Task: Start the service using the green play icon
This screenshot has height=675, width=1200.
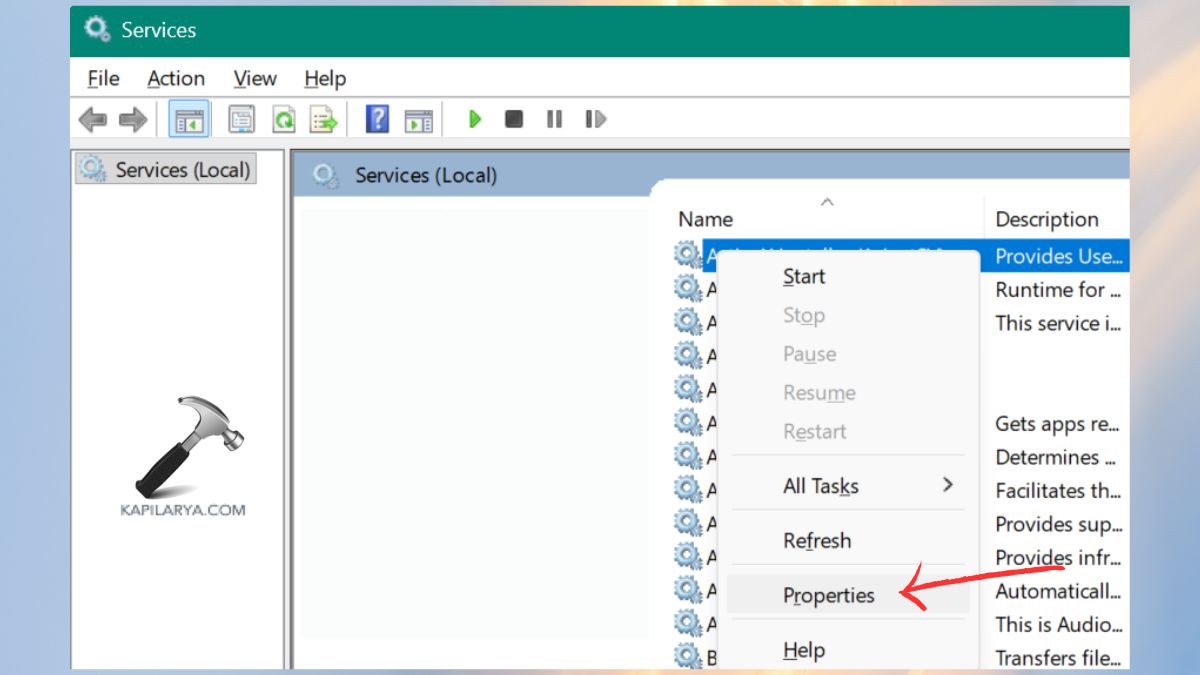Action: pyautogui.click(x=474, y=119)
